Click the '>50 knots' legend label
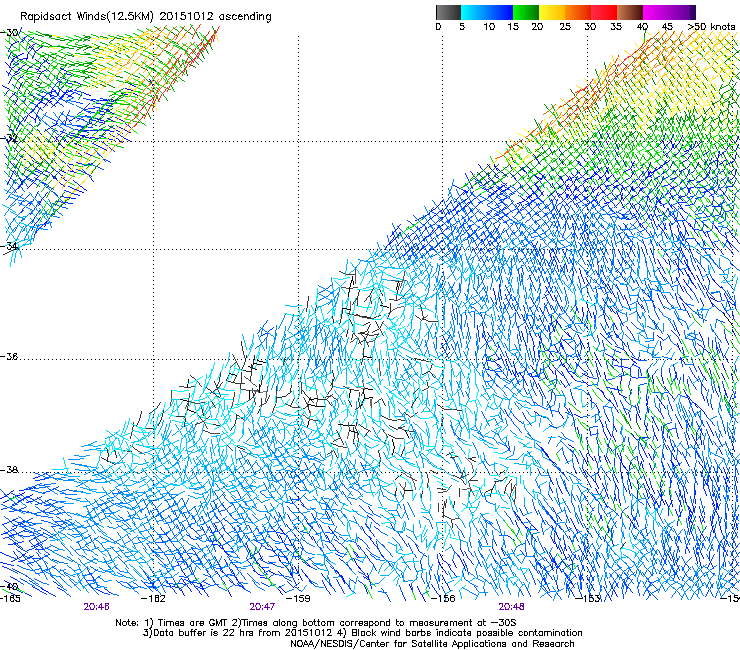This screenshot has height=650, width=740. point(711,27)
